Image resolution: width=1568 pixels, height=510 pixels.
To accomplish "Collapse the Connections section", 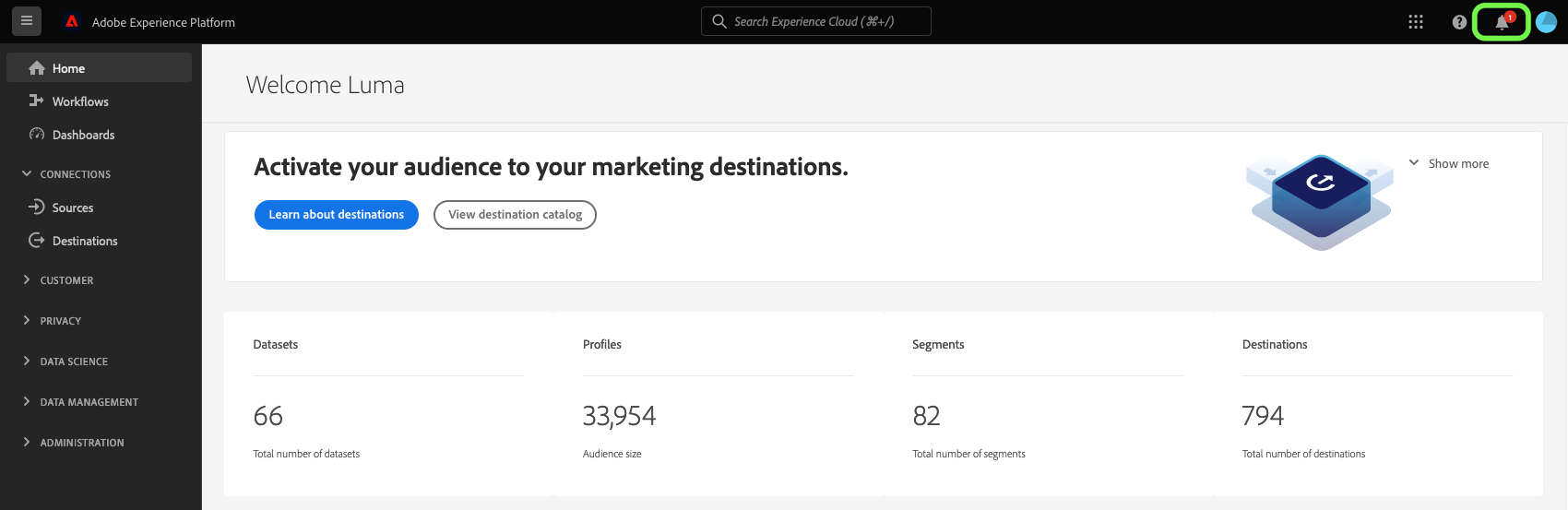I will pos(27,173).
